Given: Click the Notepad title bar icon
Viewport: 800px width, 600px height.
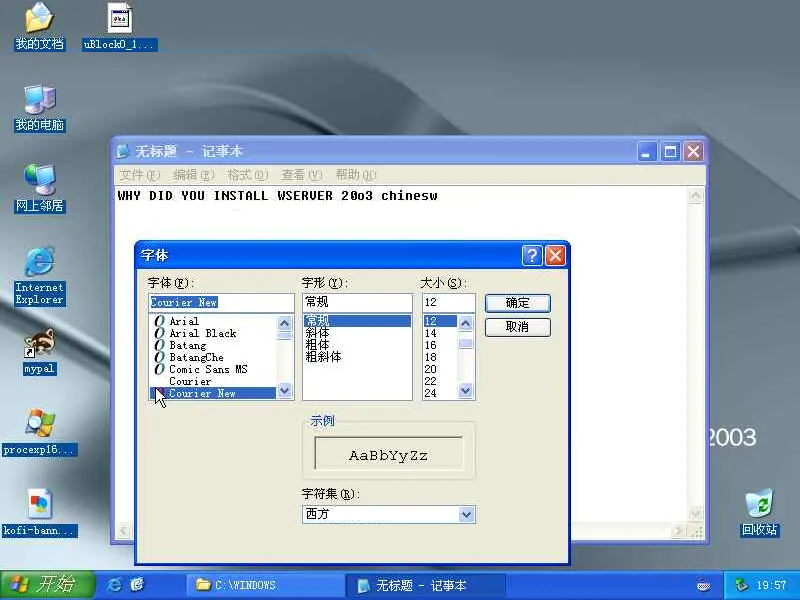Looking at the screenshot, I should (122, 151).
